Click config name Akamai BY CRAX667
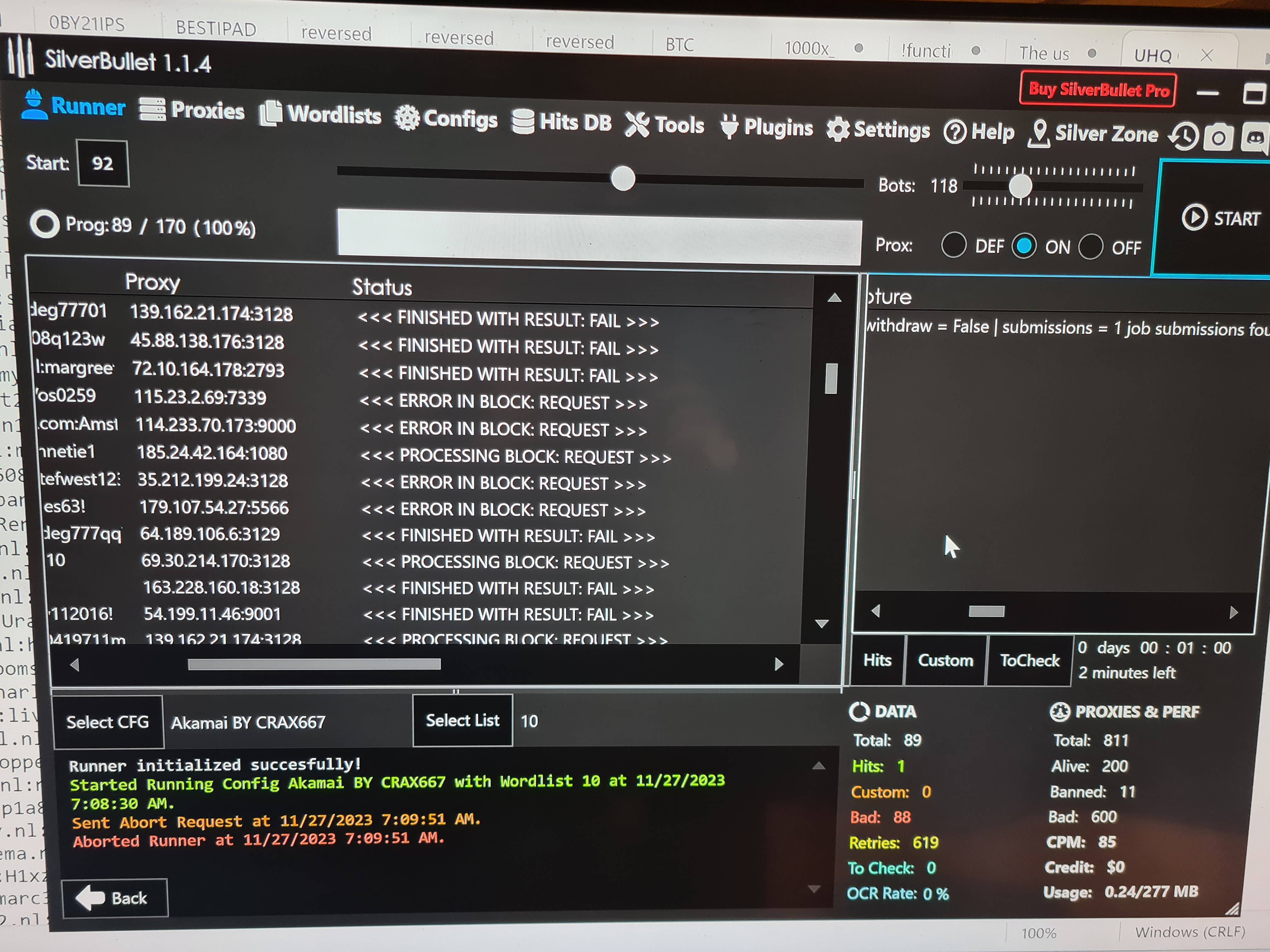 (249, 722)
